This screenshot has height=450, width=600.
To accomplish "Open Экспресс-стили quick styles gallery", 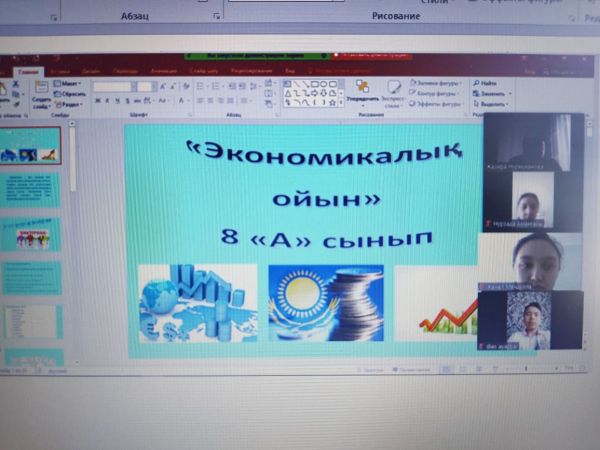I will click(x=394, y=94).
